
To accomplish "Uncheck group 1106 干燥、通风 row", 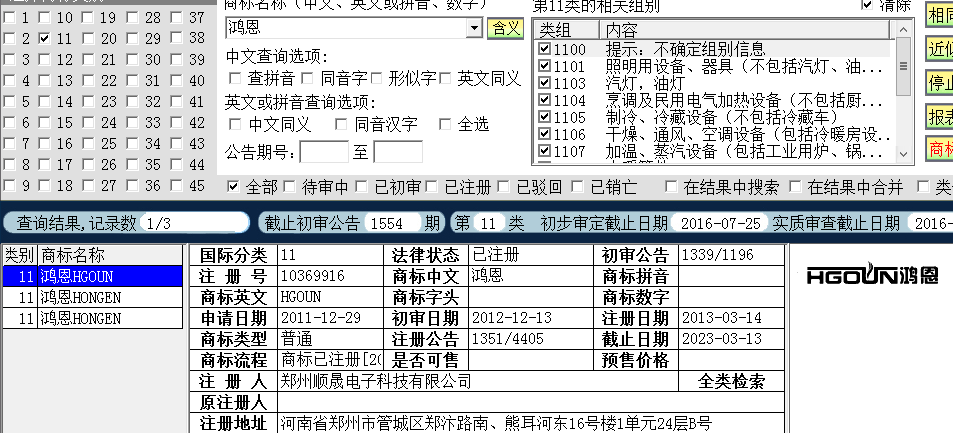I will (545, 134).
